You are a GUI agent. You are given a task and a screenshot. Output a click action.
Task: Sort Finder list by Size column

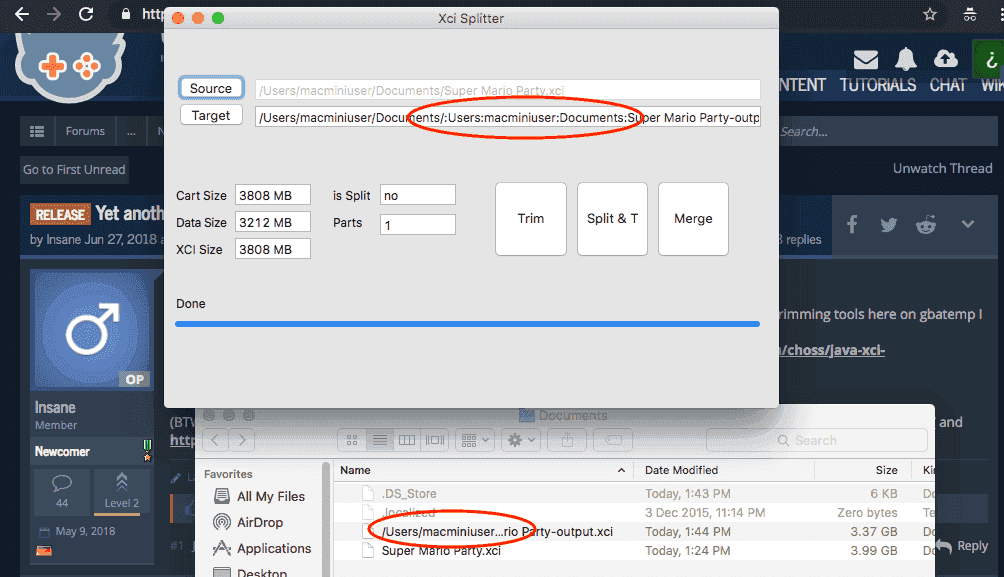point(864,470)
